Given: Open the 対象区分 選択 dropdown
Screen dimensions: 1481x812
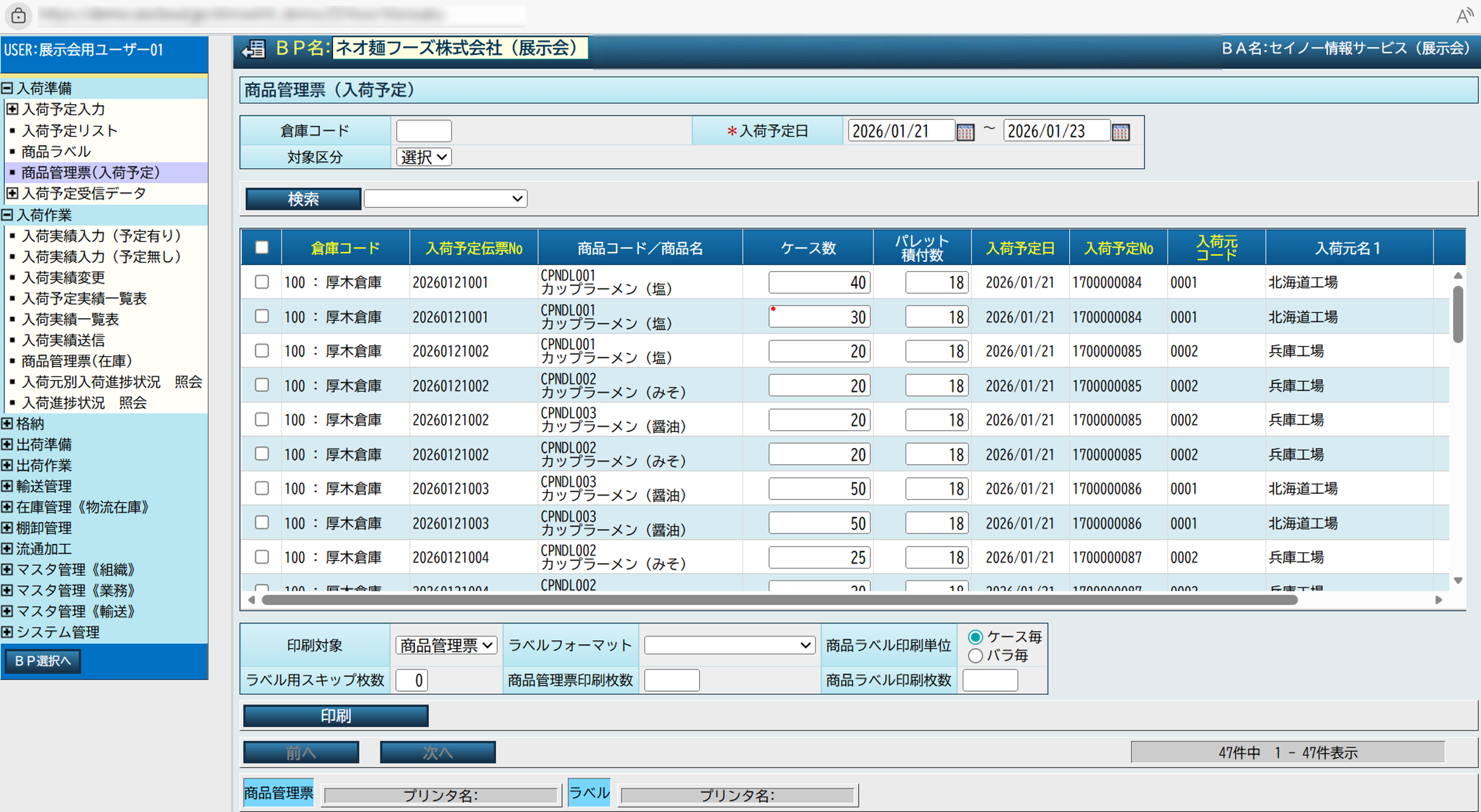Looking at the screenshot, I should (424, 157).
